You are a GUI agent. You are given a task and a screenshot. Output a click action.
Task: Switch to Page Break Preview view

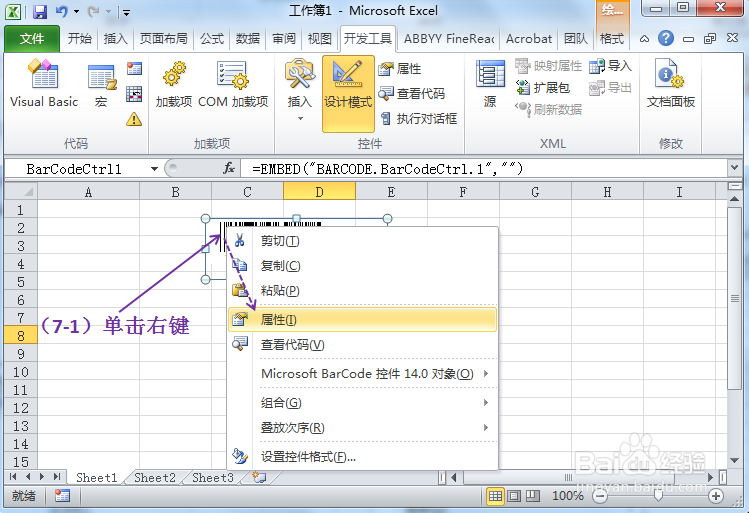(533, 496)
